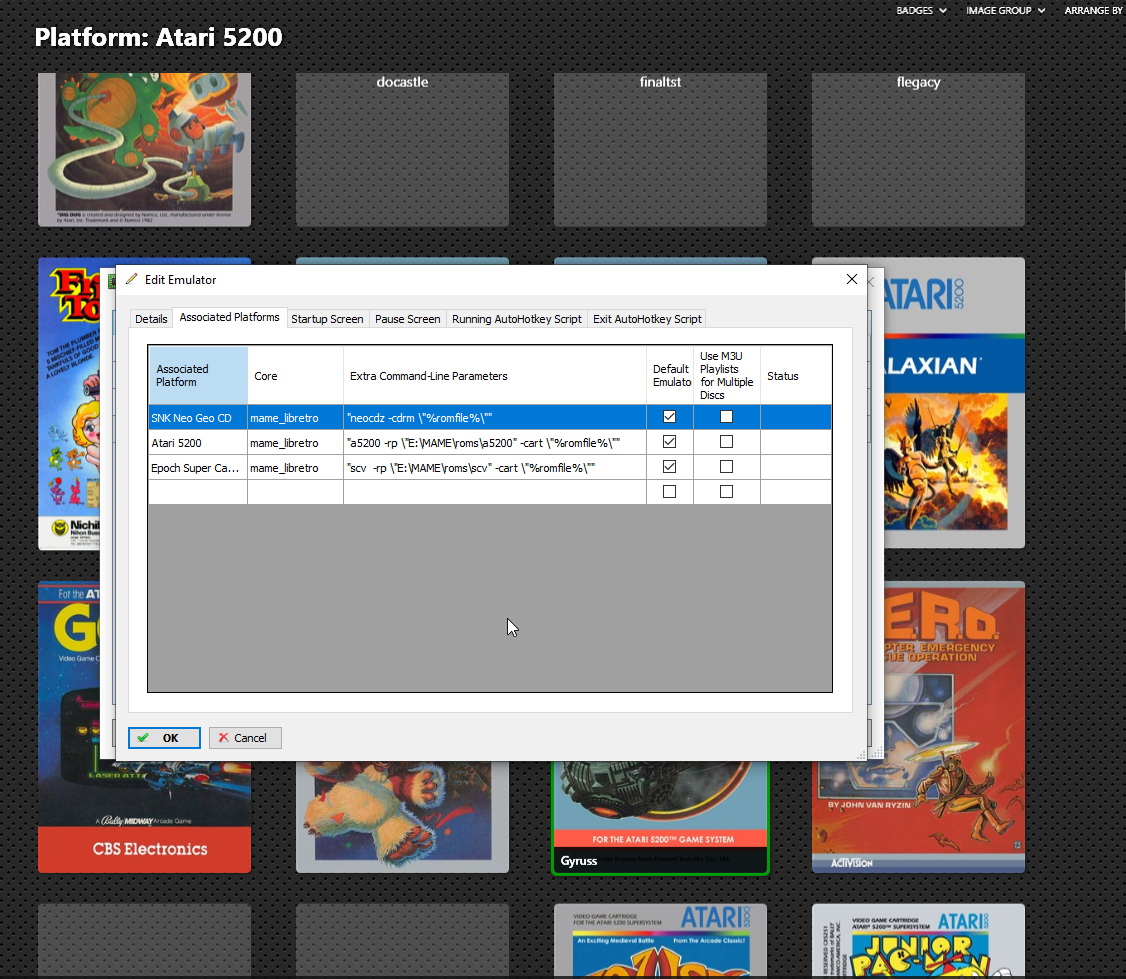
Task: Select the cover with the Nichibutsu logo
Action: (x=69, y=404)
